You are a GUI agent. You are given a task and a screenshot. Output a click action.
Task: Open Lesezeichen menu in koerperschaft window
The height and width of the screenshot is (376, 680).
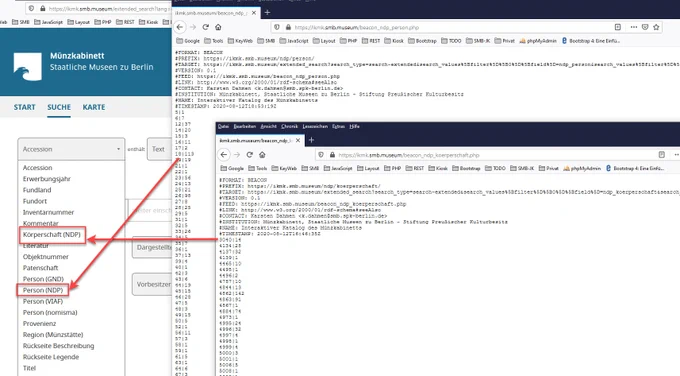315,126
